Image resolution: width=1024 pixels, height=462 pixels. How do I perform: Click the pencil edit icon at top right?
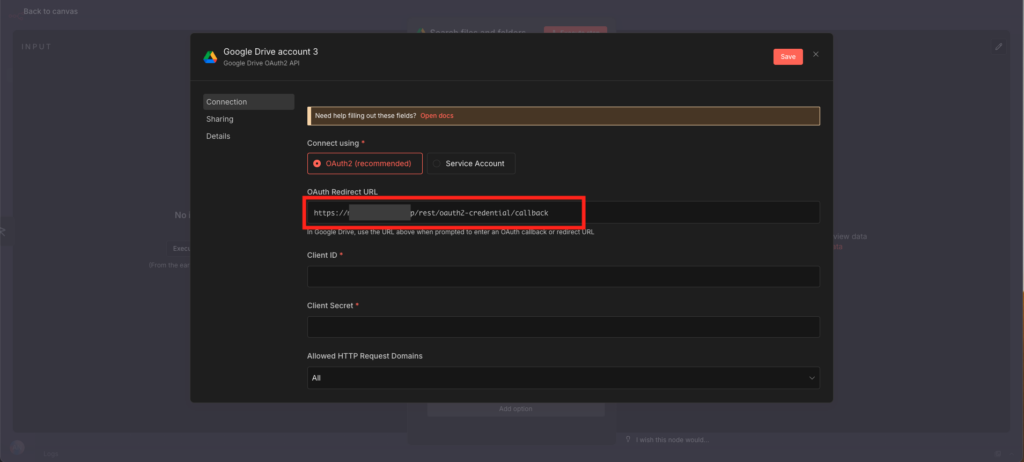point(998,46)
